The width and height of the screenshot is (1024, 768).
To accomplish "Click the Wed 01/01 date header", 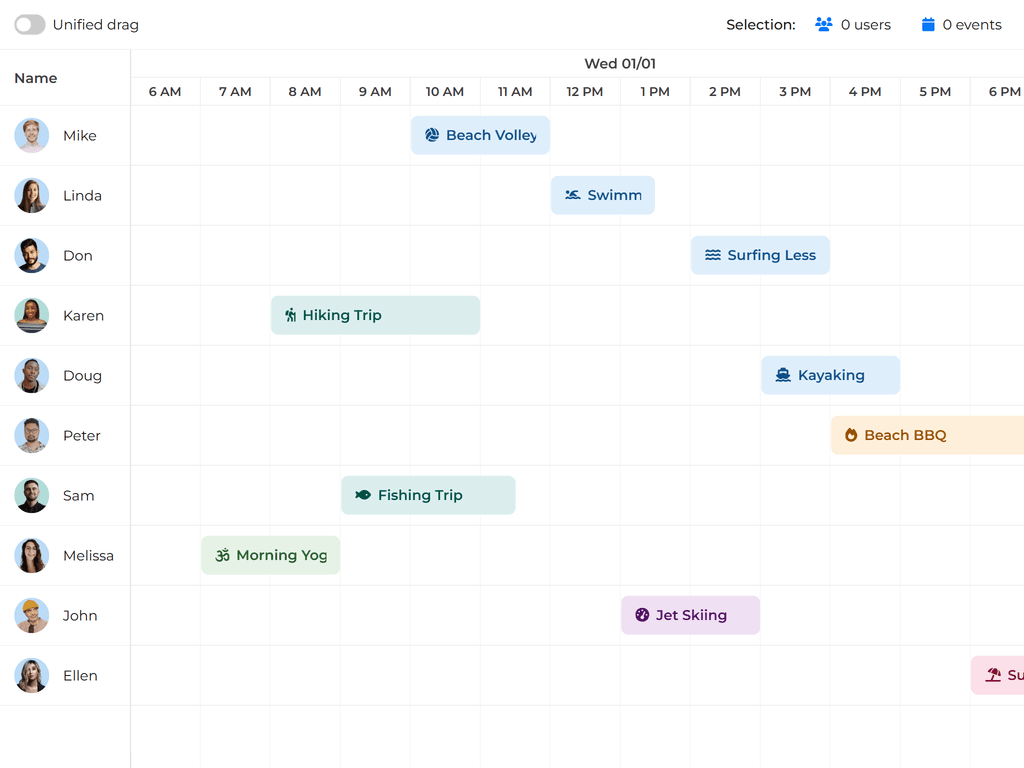I will 619,63.
